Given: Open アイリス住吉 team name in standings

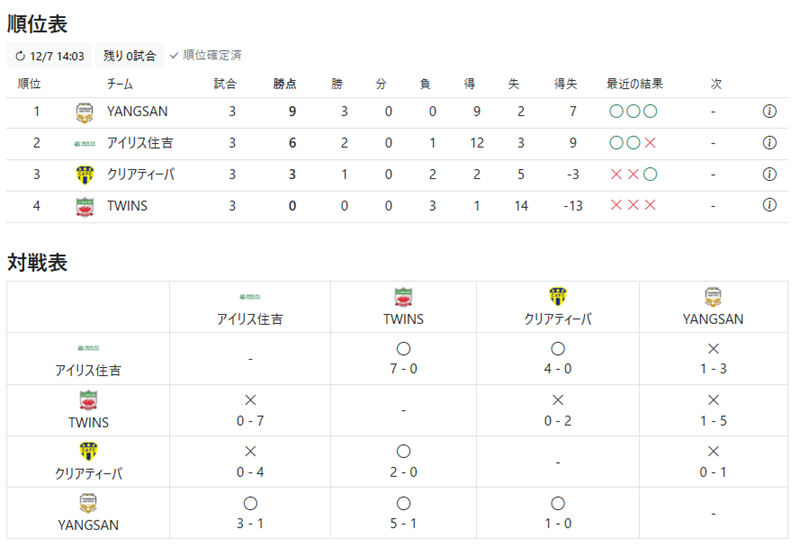Looking at the screenshot, I should click(x=140, y=143).
